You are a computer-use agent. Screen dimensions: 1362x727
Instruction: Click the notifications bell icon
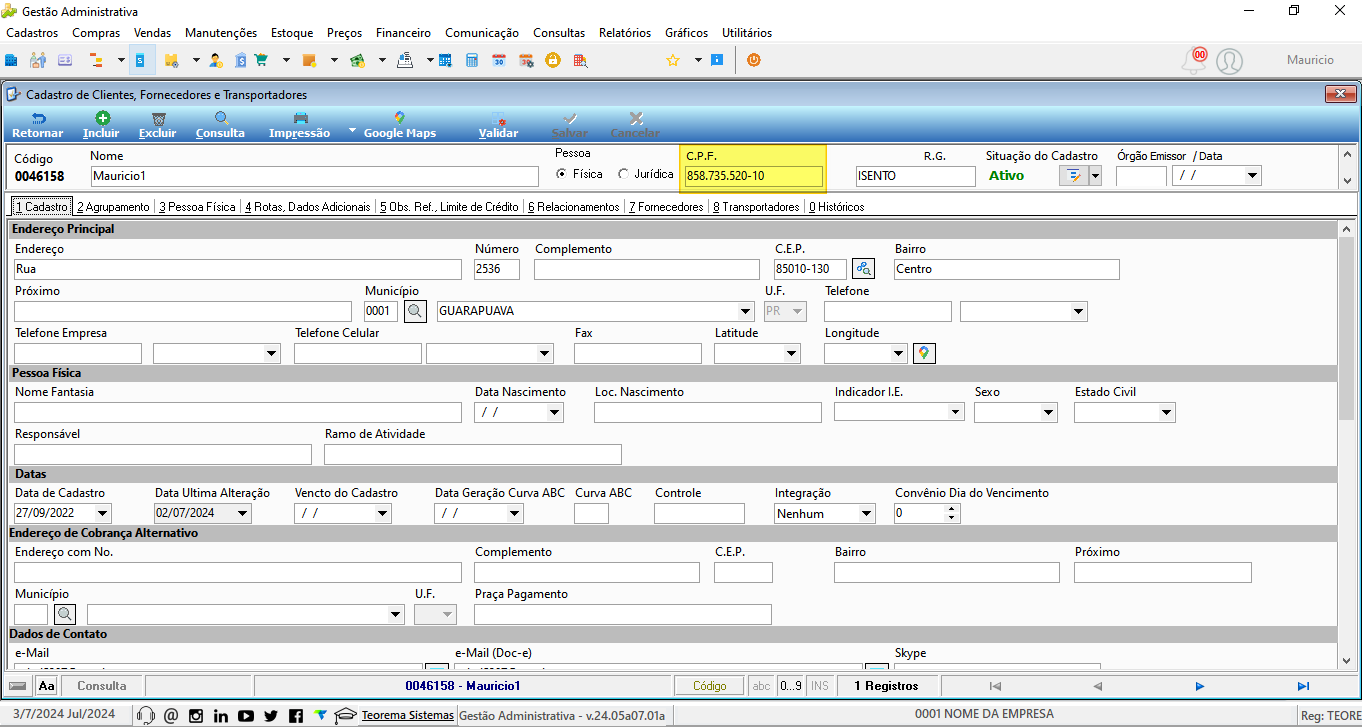[x=1192, y=61]
